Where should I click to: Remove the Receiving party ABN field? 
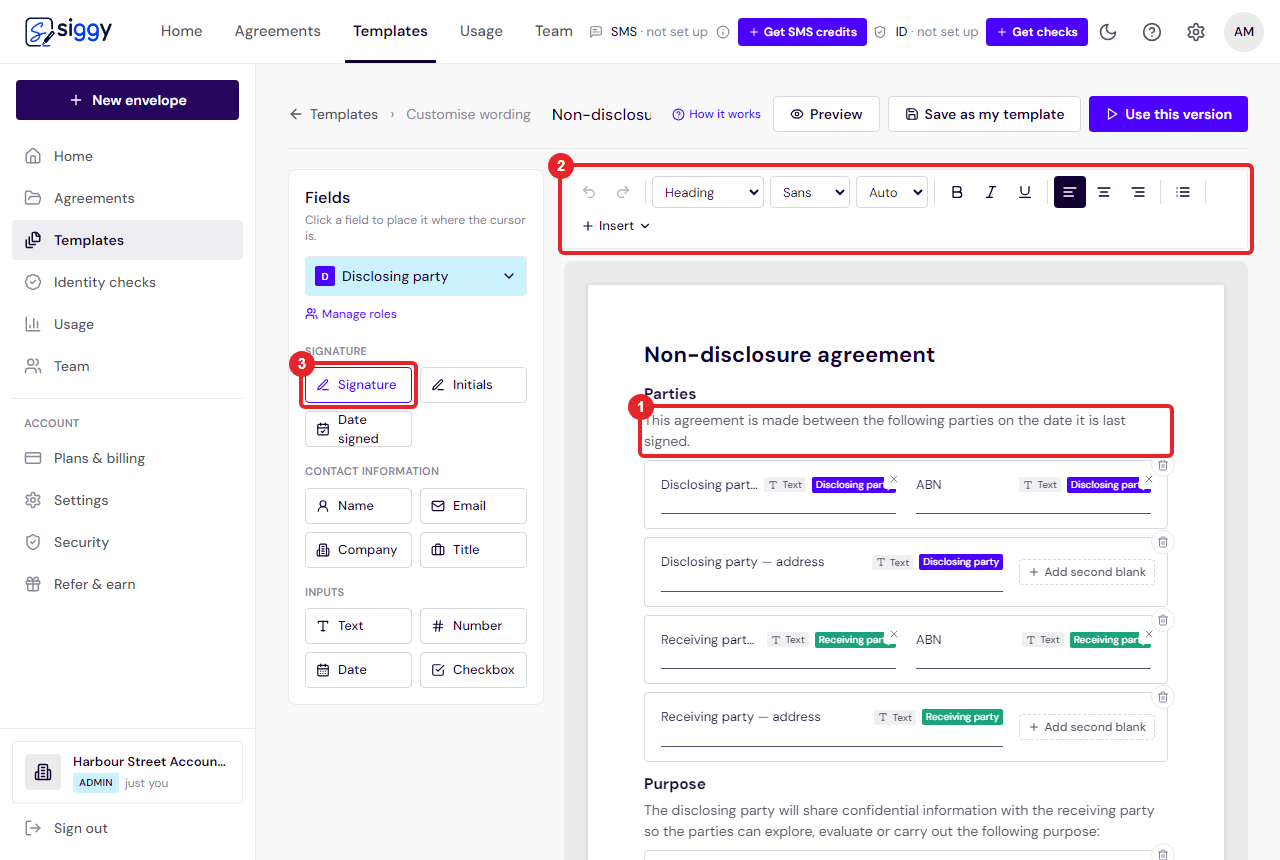coord(1149,634)
